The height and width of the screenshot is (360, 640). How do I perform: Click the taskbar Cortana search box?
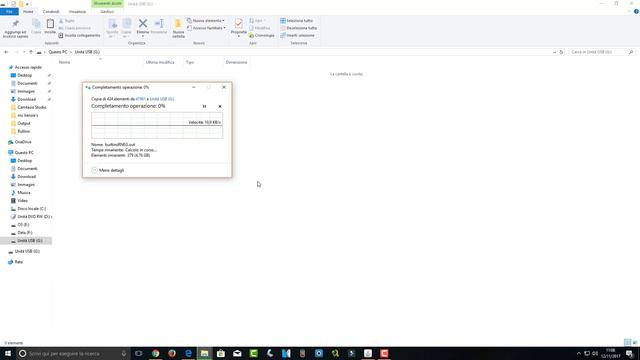pyautogui.click(x=73, y=353)
